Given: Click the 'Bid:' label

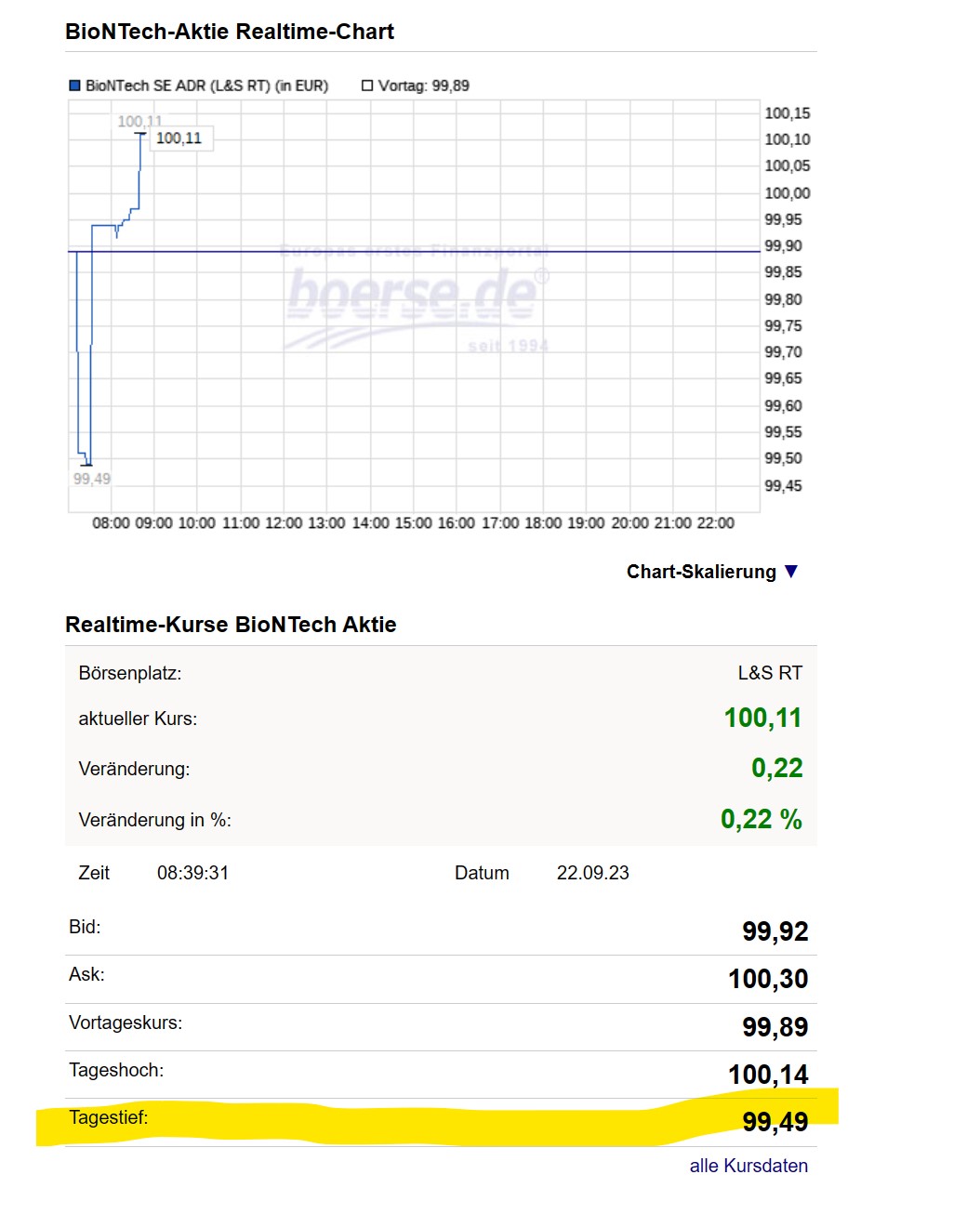Looking at the screenshot, I should [x=85, y=927].
